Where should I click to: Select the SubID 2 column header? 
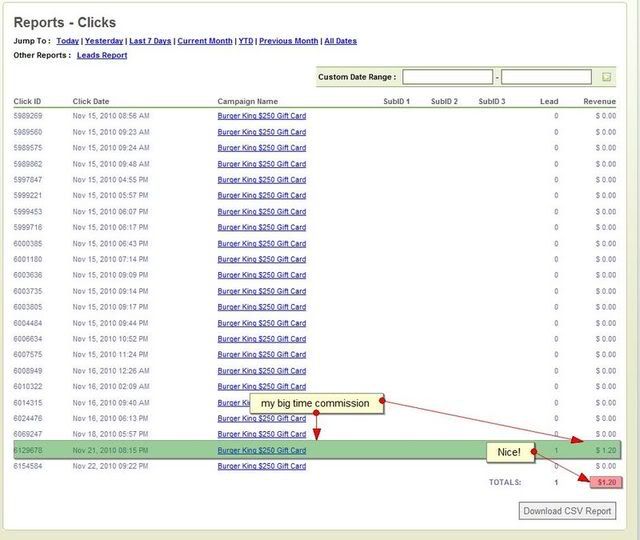(x=444, y=101)
